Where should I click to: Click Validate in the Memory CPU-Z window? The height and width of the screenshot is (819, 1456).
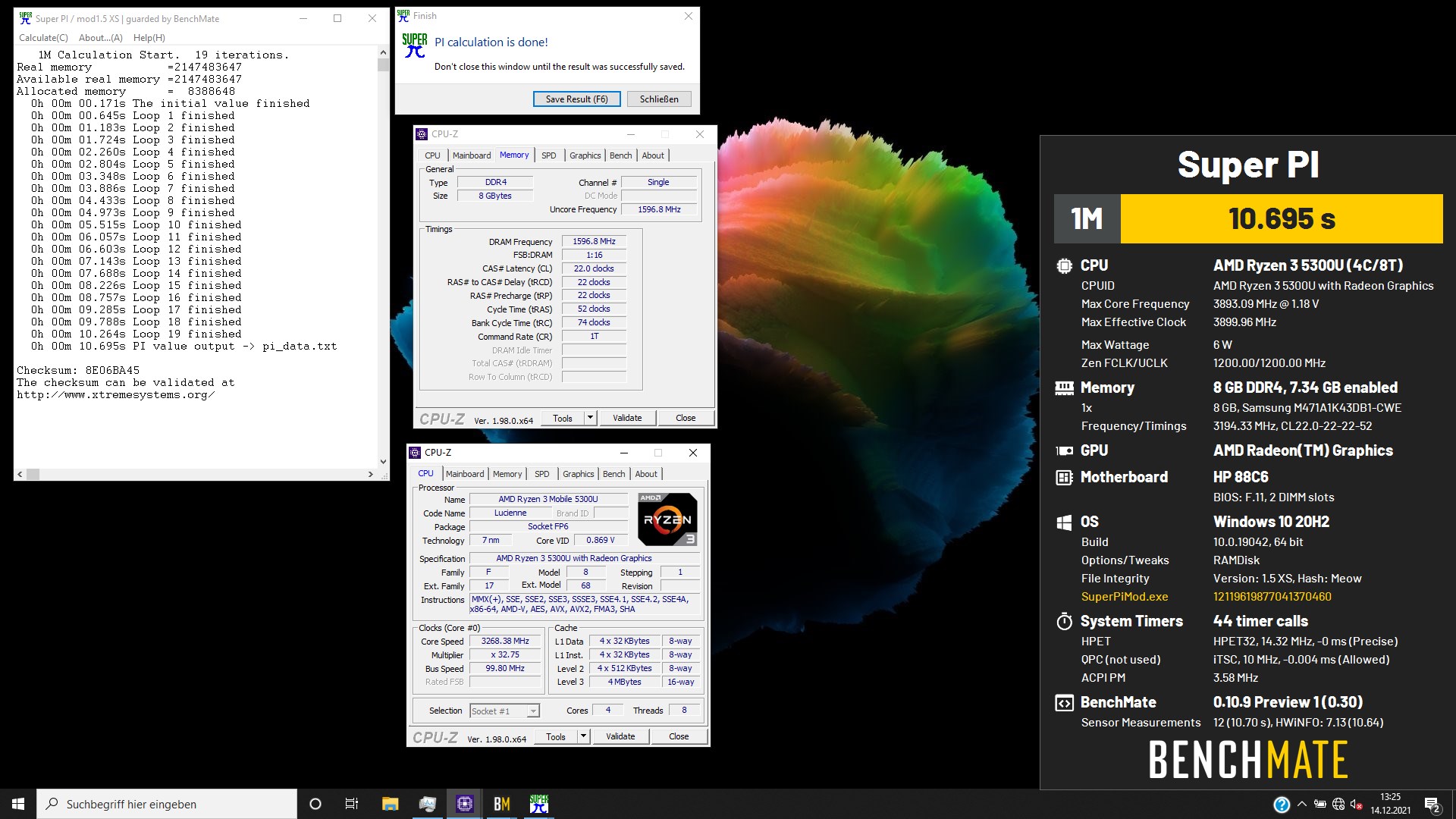[x=627, y=418]
